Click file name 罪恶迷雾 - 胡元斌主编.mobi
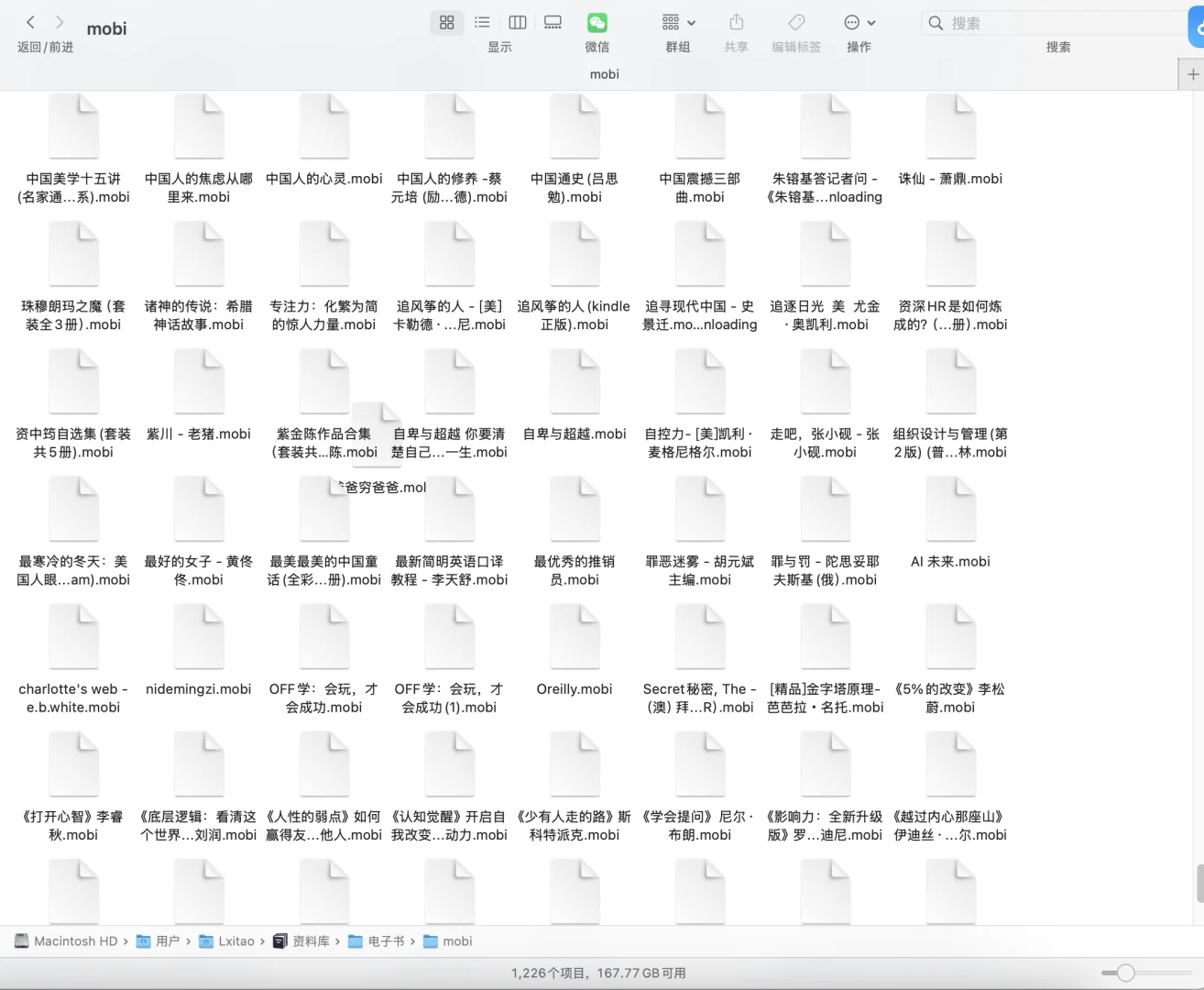1204x990 pixels. [700, 570]
